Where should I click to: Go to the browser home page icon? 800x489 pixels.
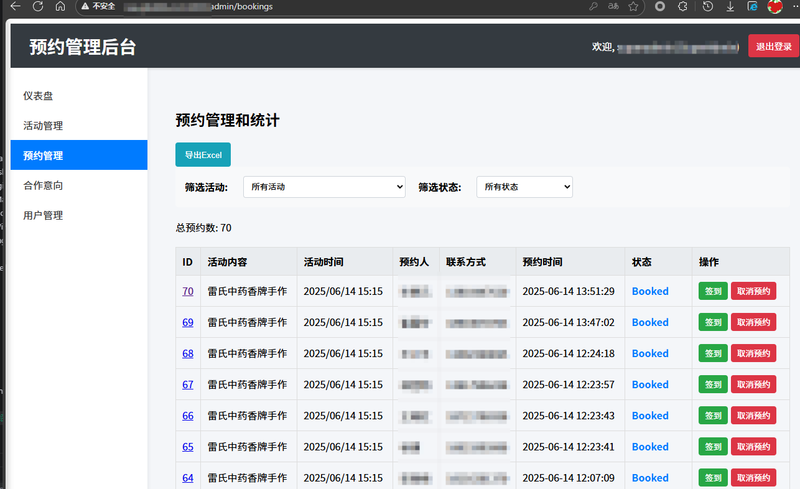click(x=60, y=6)
